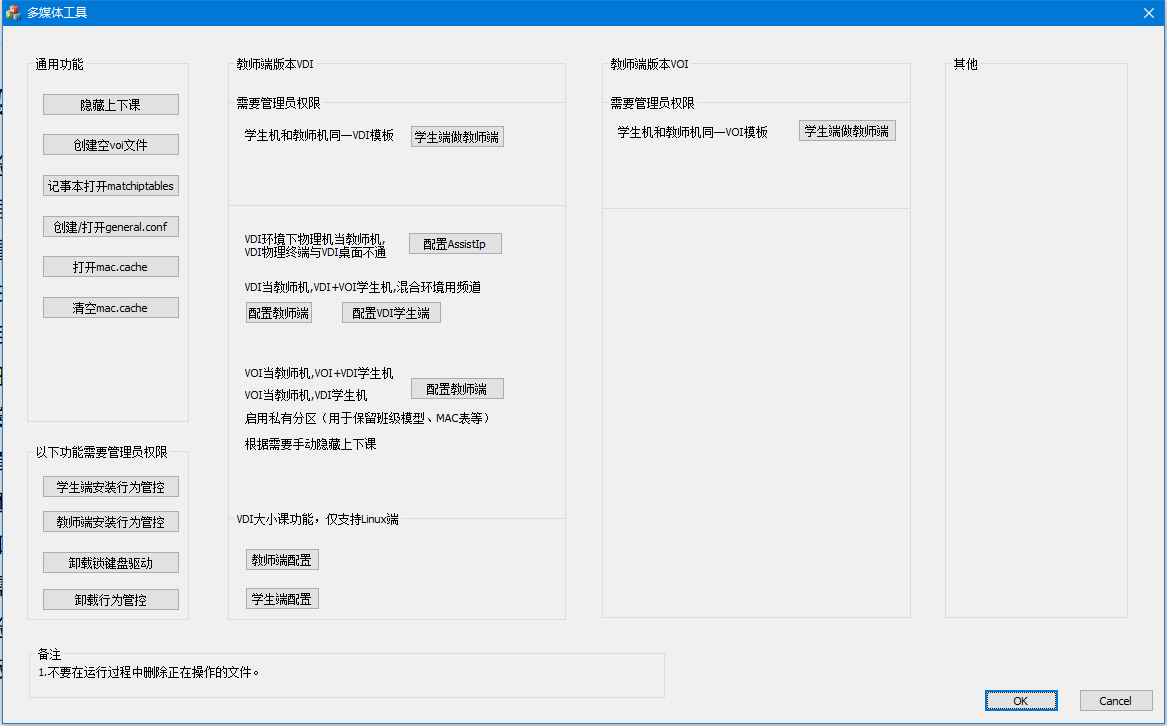Image resolution: width=1167 pixels, height=726 pixels.
Task: Click 学生端配置 under VDI大小课功能
Action: (x=282, y=599)
